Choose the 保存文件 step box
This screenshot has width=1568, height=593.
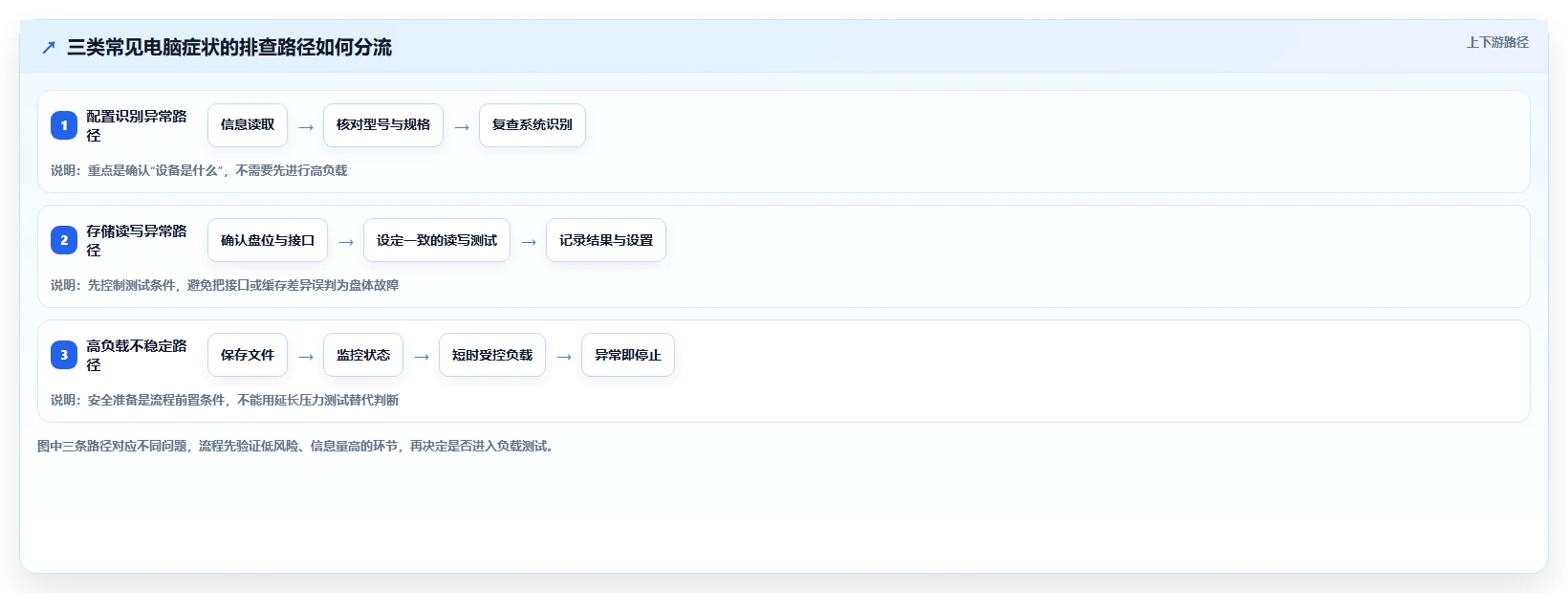[x=248, y=355]
